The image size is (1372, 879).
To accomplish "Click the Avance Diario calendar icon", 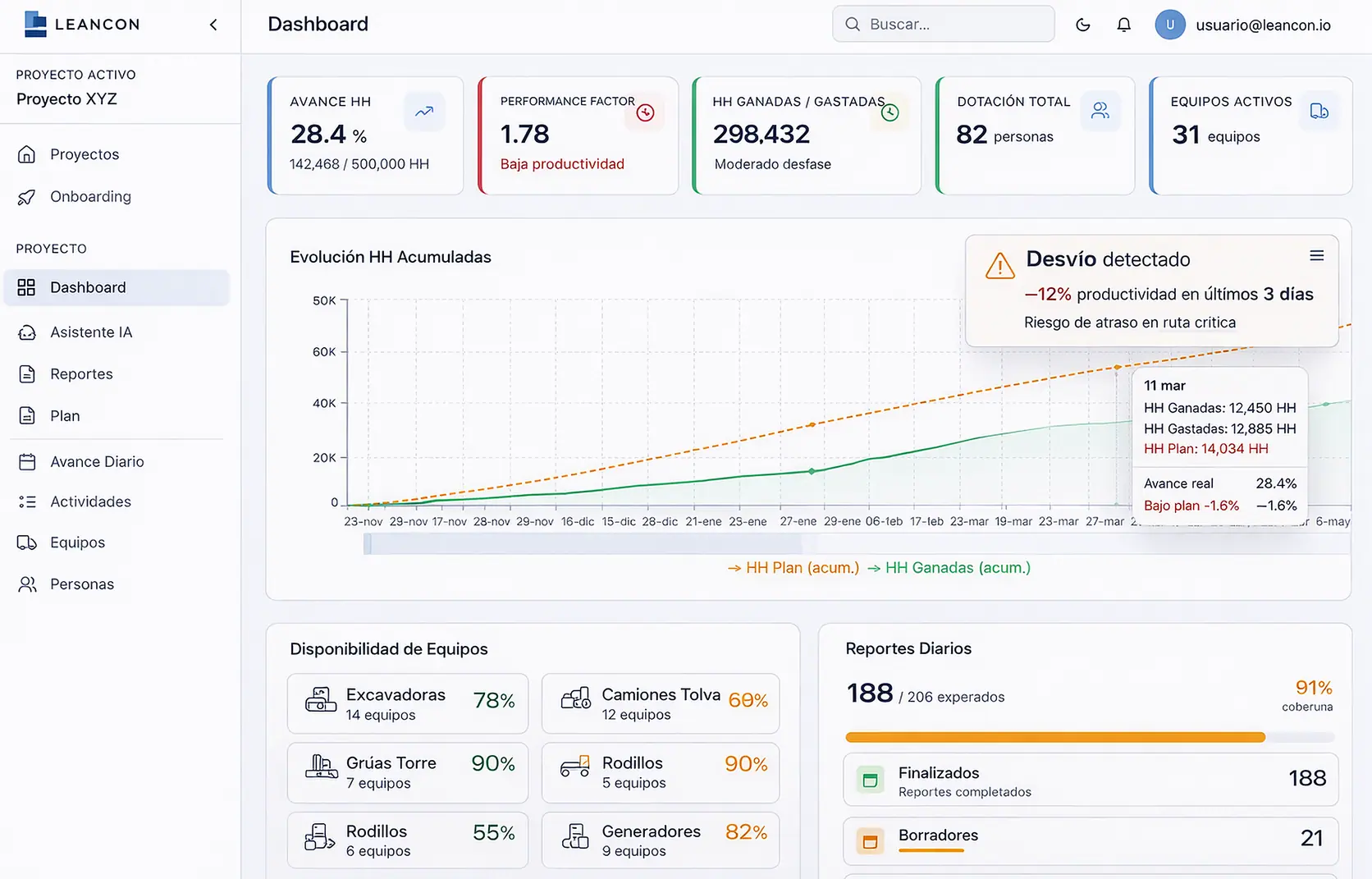I will pos(27,462).
